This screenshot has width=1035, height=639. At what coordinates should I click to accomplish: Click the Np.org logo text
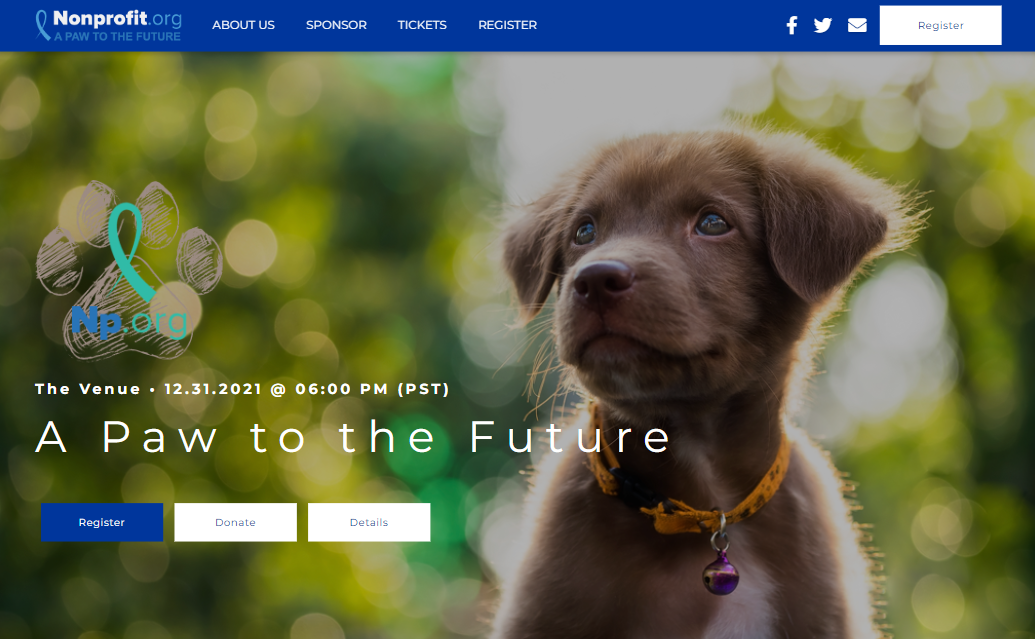click(x=129, y=321)
